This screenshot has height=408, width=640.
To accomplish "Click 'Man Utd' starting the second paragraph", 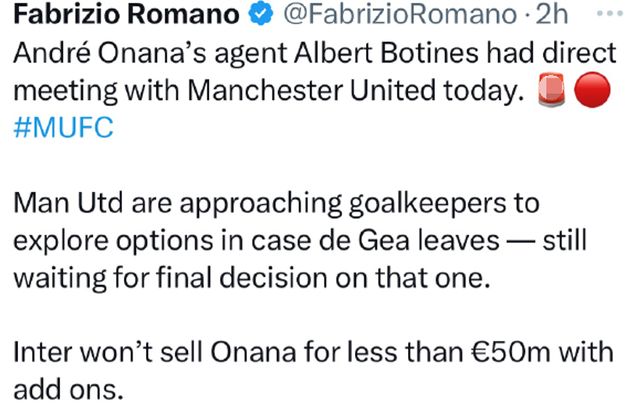I will click(x=68, y=203).
